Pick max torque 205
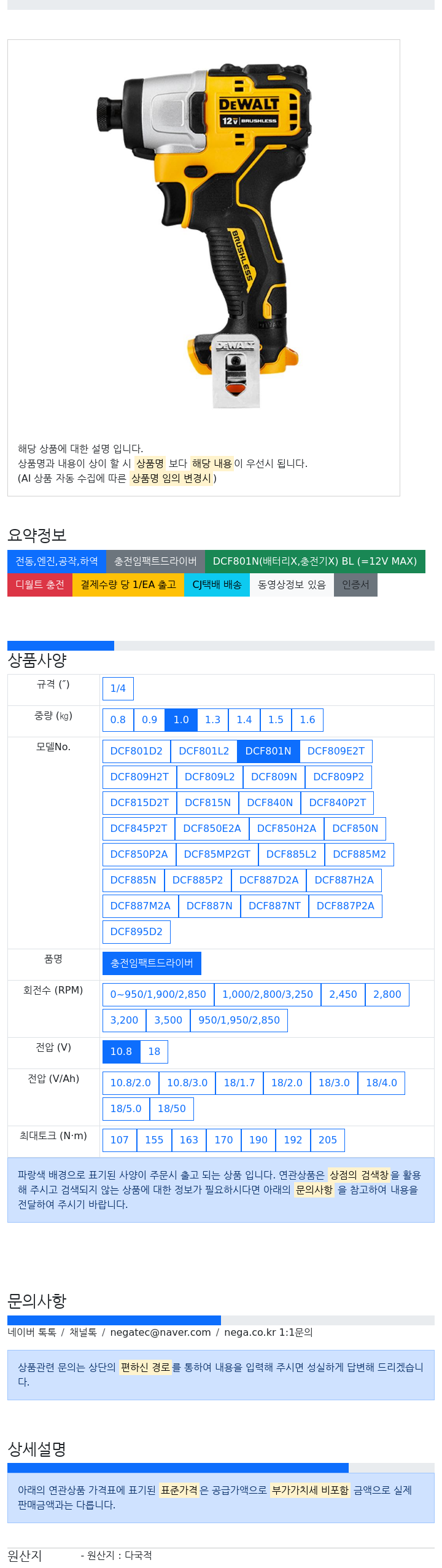 coord(328,1140)
